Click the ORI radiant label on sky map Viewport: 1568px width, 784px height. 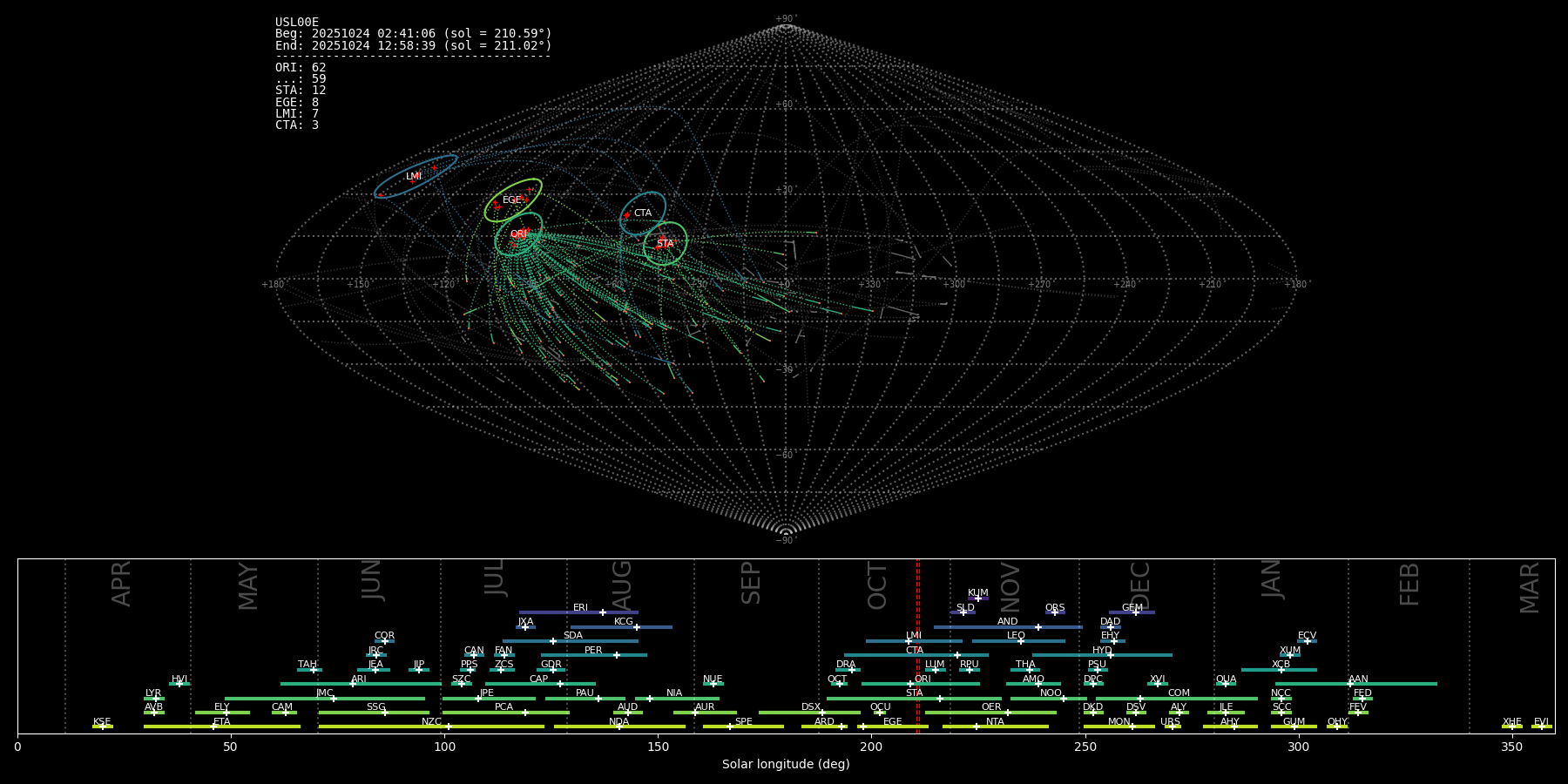pos(518,234)
